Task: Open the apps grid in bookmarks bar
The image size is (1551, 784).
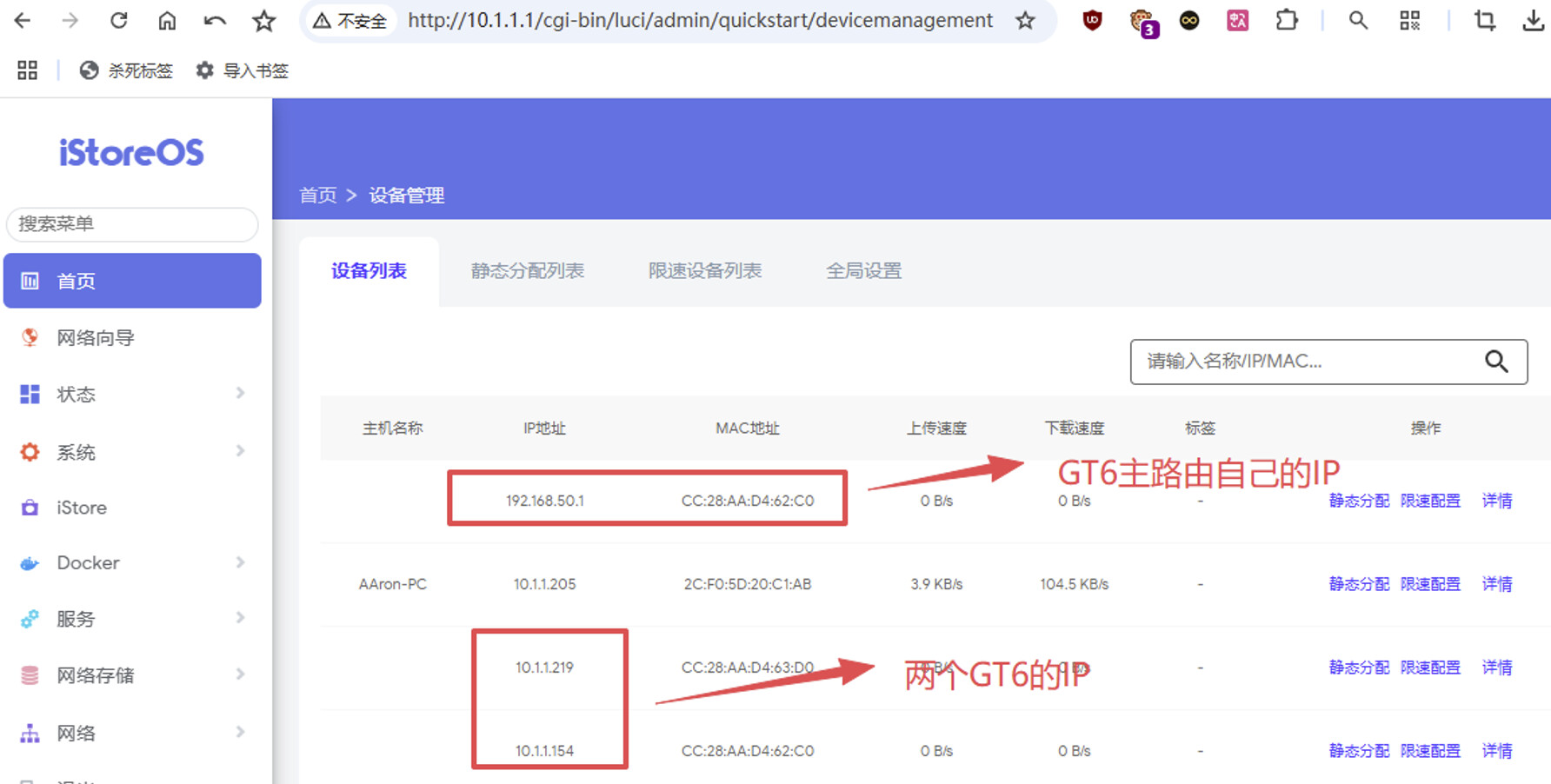Action: point(28,70)
